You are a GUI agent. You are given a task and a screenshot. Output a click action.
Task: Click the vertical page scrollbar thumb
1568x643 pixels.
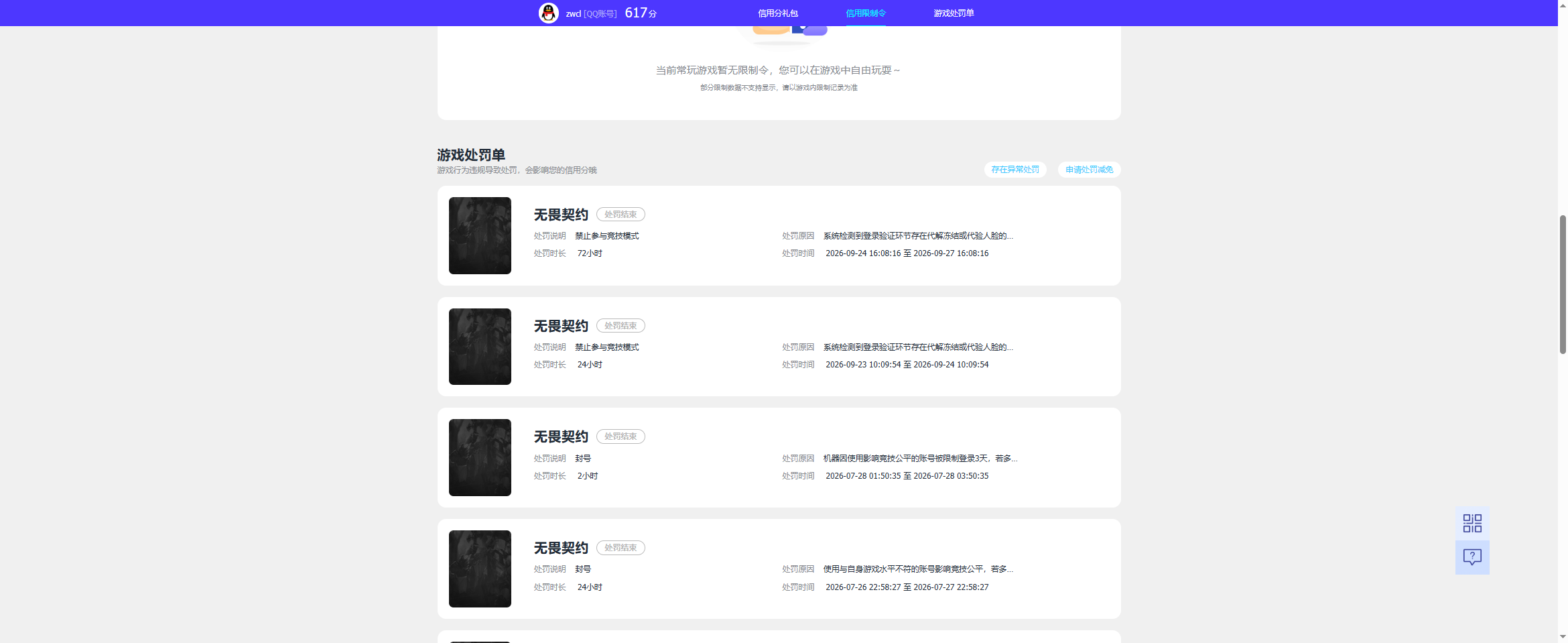(1563, 284)
